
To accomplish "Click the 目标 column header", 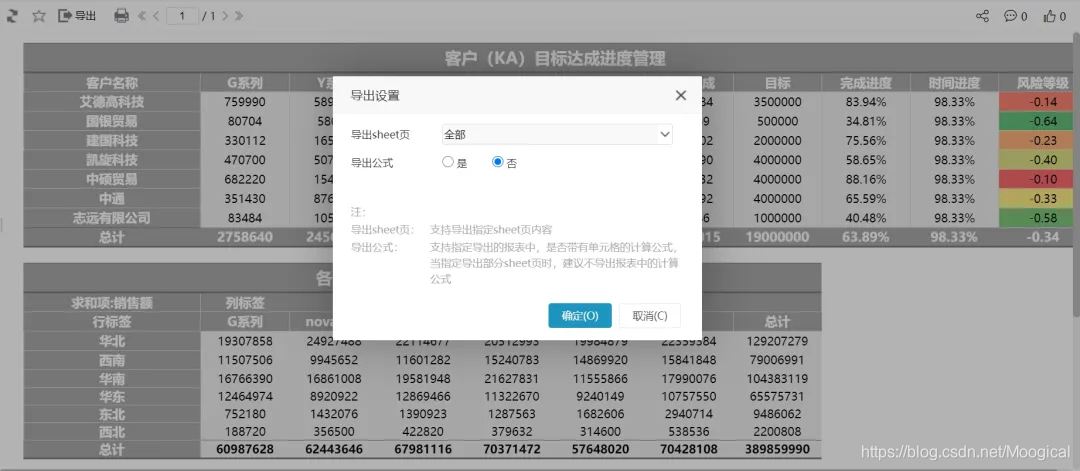I will (777, 83).
